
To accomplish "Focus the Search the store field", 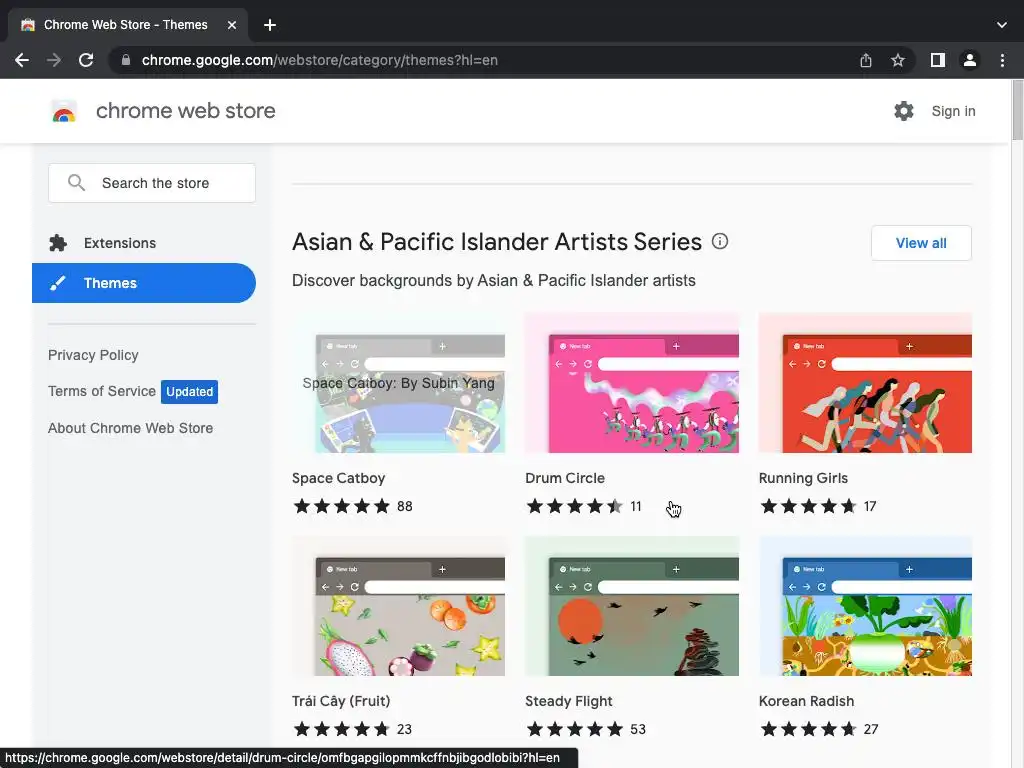I will pos(152,183).
